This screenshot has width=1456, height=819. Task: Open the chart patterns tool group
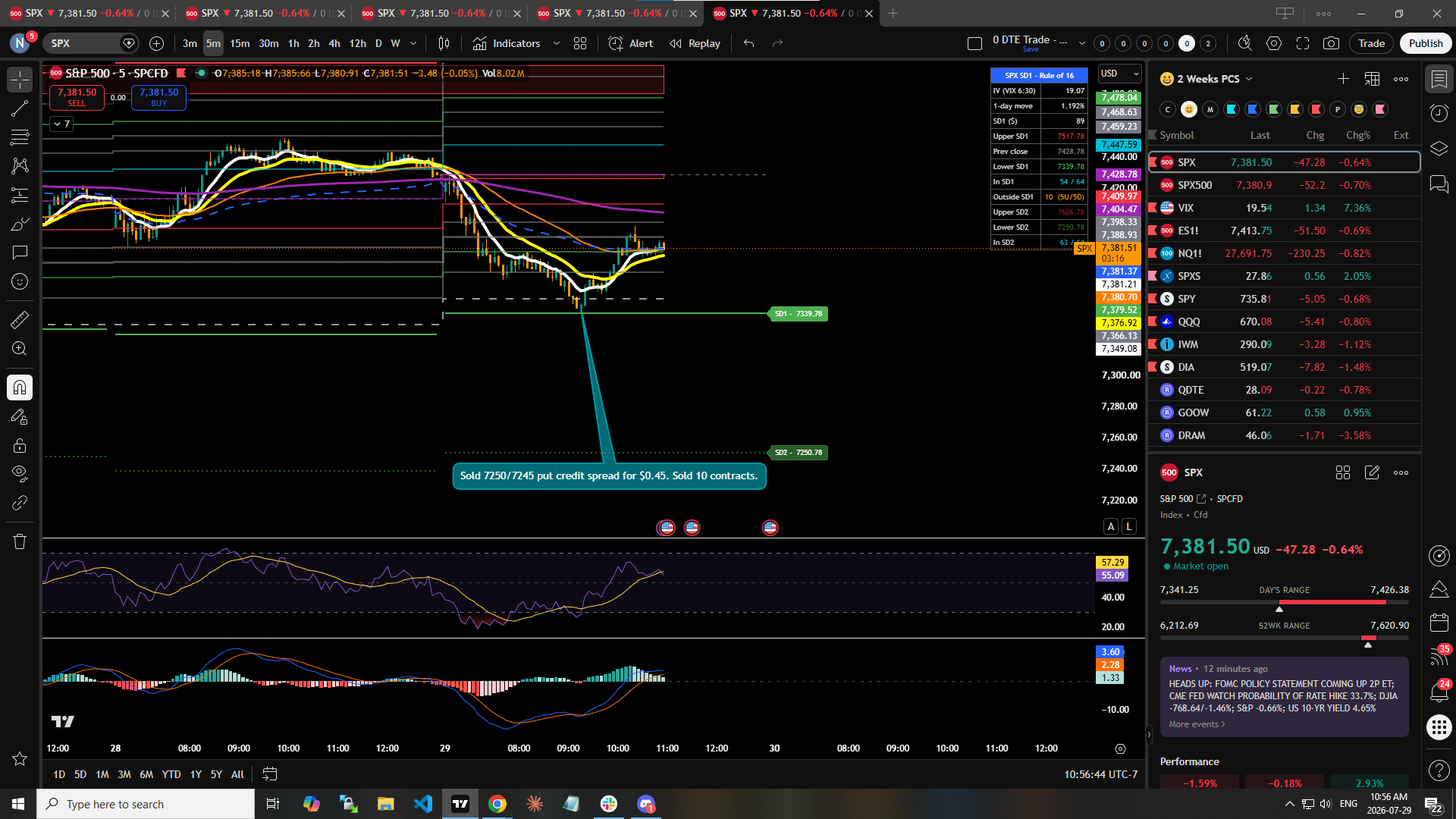point(20,166)
